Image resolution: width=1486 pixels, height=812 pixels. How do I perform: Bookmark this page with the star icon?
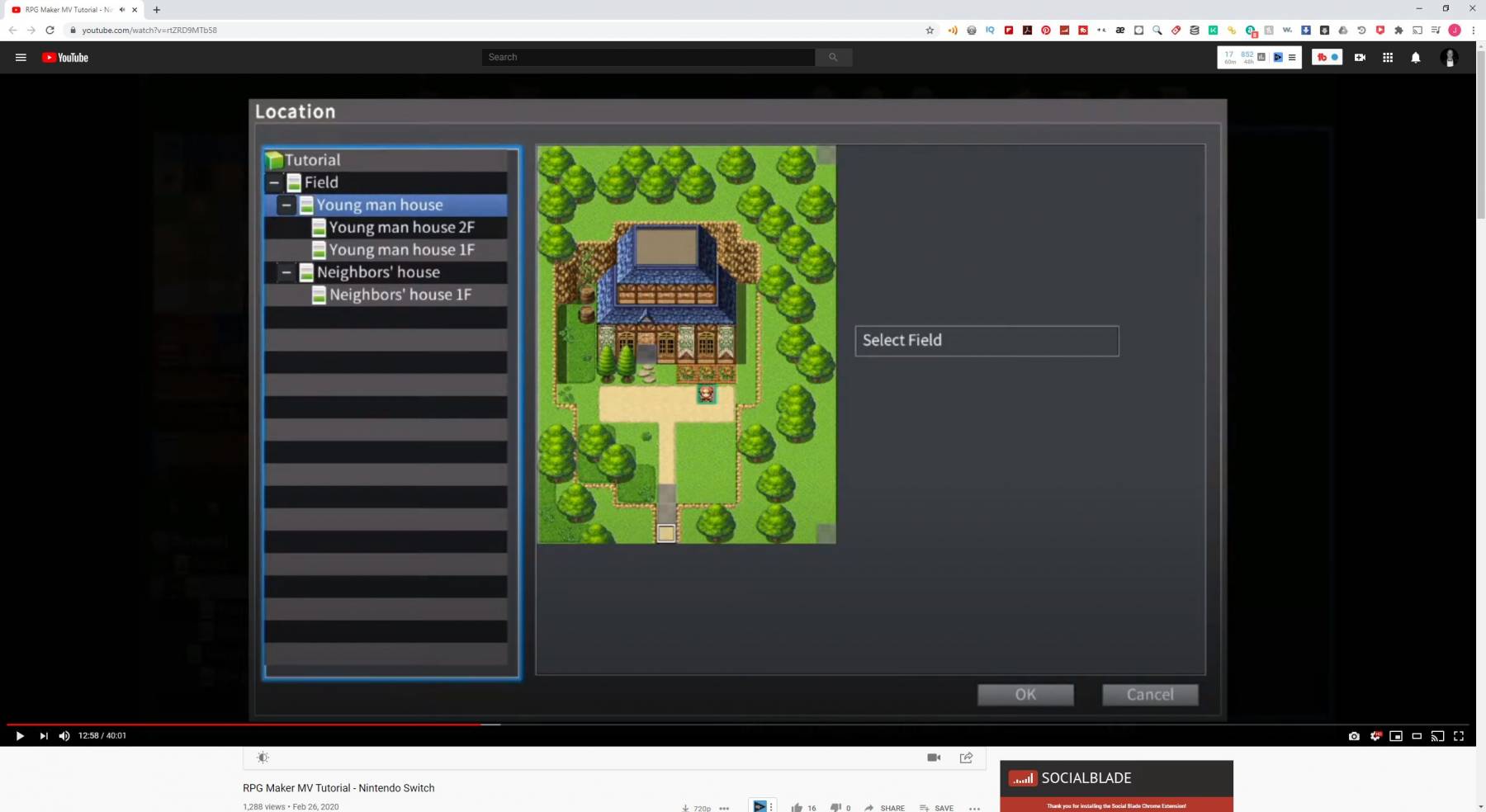click(930, 30)
